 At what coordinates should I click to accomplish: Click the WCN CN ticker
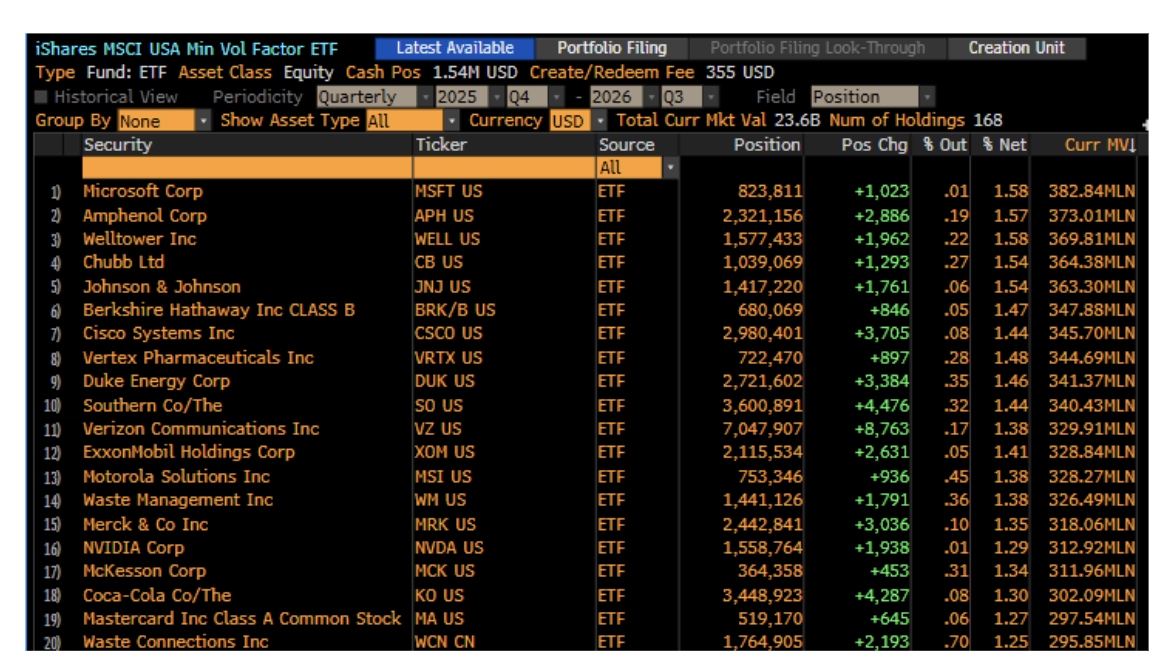pos(445,642)
